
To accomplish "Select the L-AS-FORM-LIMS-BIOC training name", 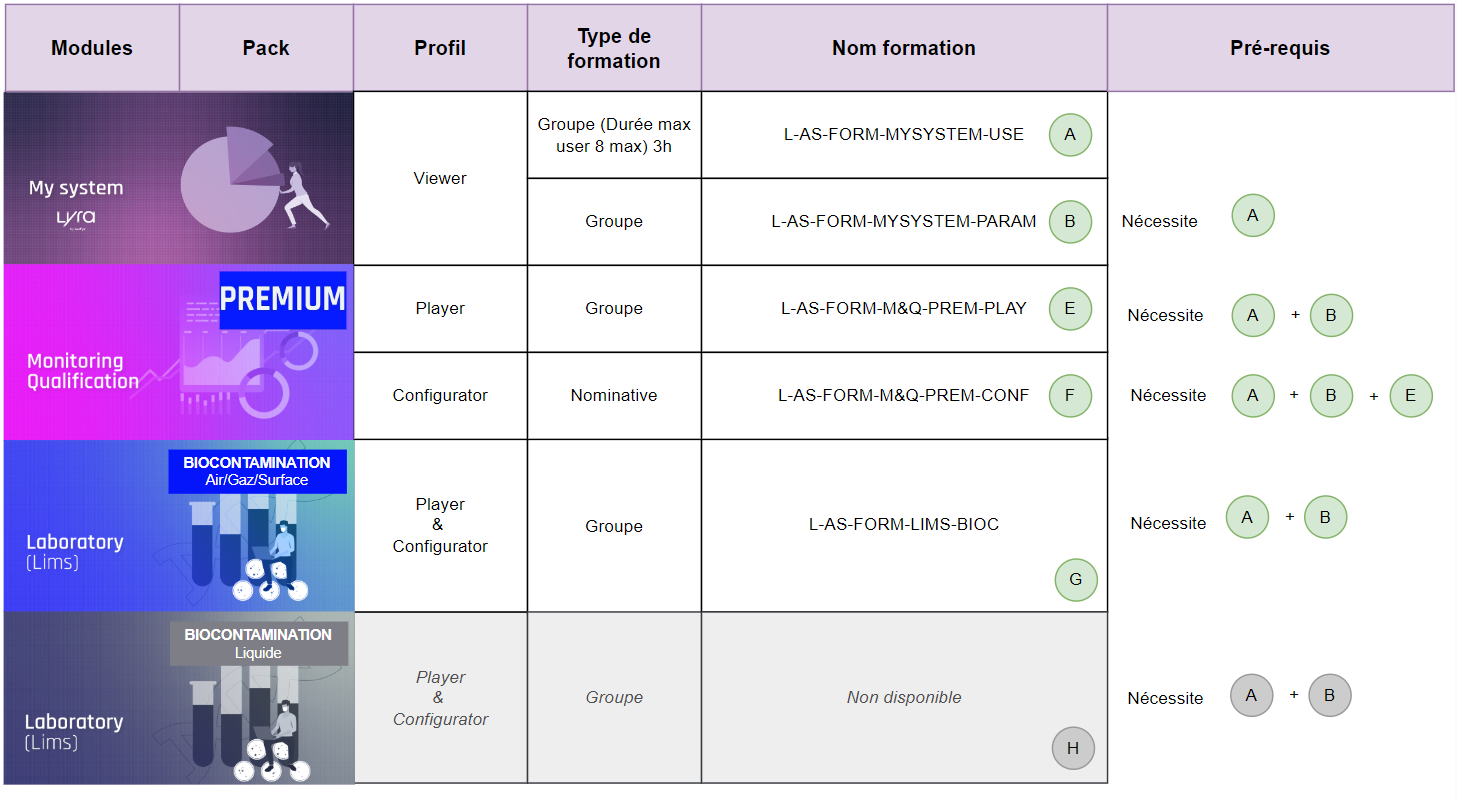I will (x=904, y=524).
